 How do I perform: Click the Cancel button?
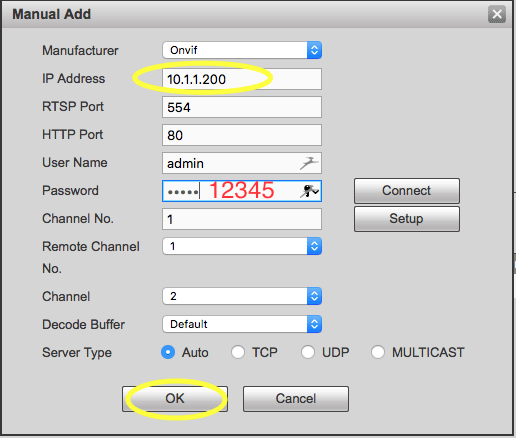(x=296, y=399)
